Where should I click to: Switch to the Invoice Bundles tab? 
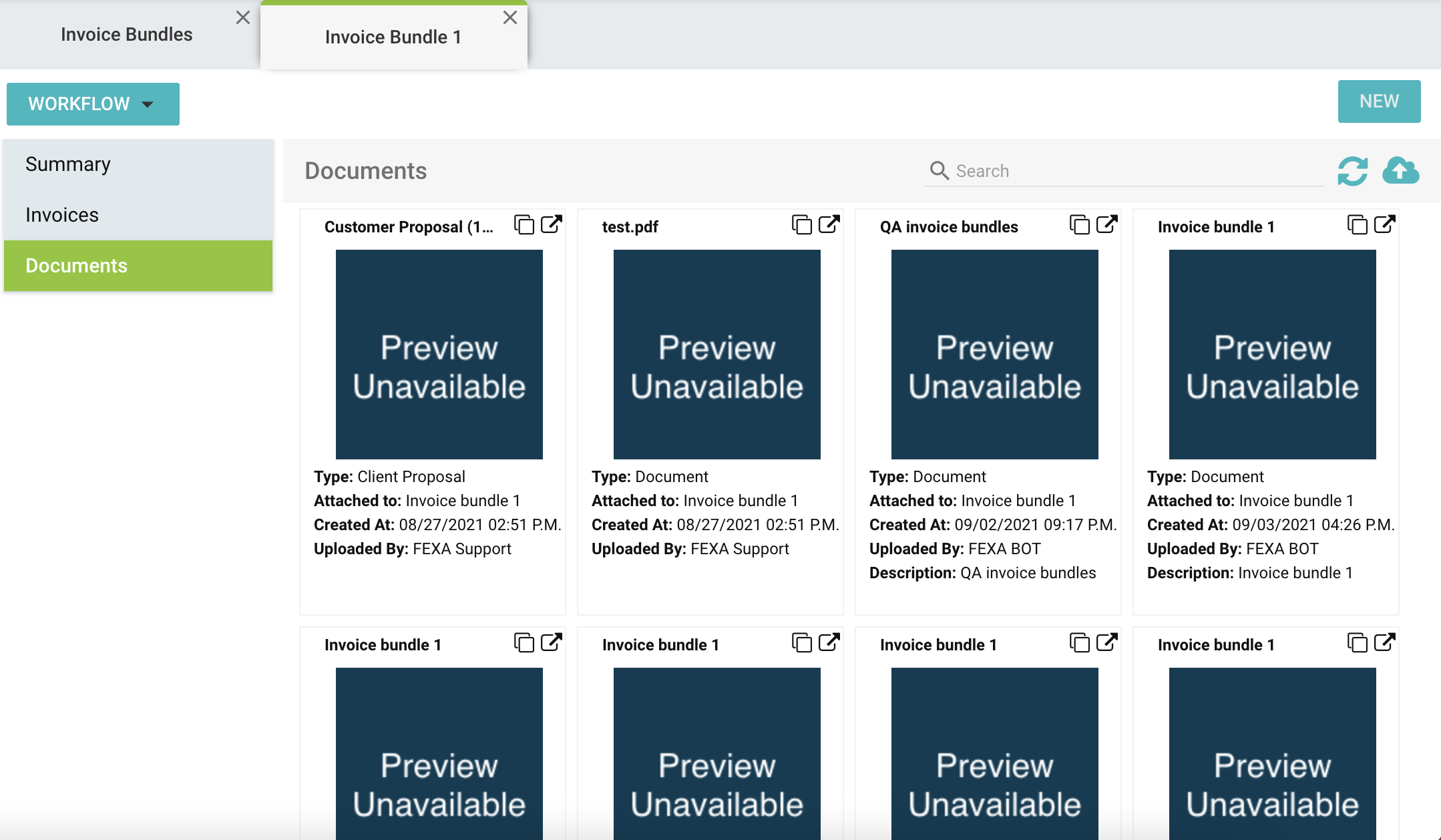(127, 34)
